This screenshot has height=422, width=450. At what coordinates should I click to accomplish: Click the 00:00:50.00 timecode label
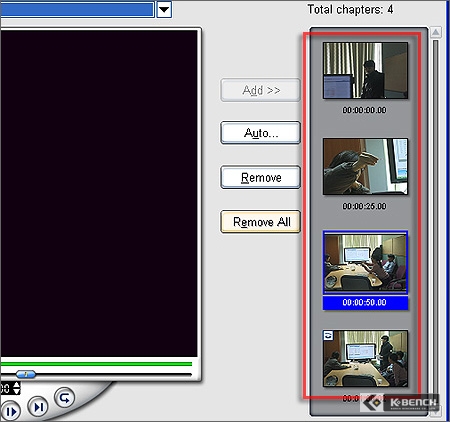[365, 303]
